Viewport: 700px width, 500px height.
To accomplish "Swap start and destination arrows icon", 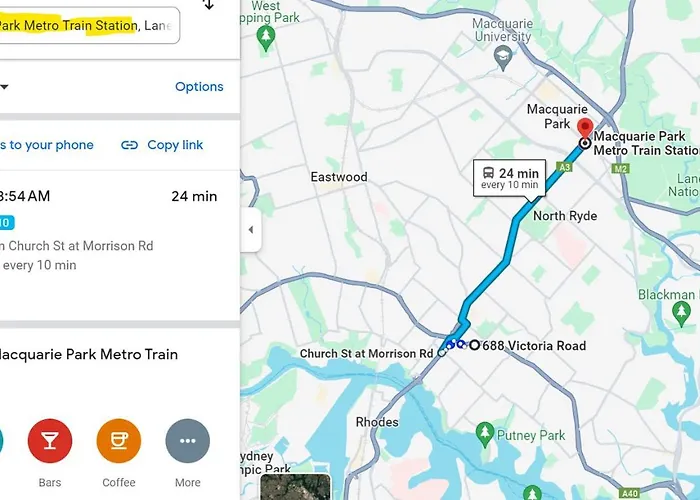I will pyautogui.click(x=208, y=4).
